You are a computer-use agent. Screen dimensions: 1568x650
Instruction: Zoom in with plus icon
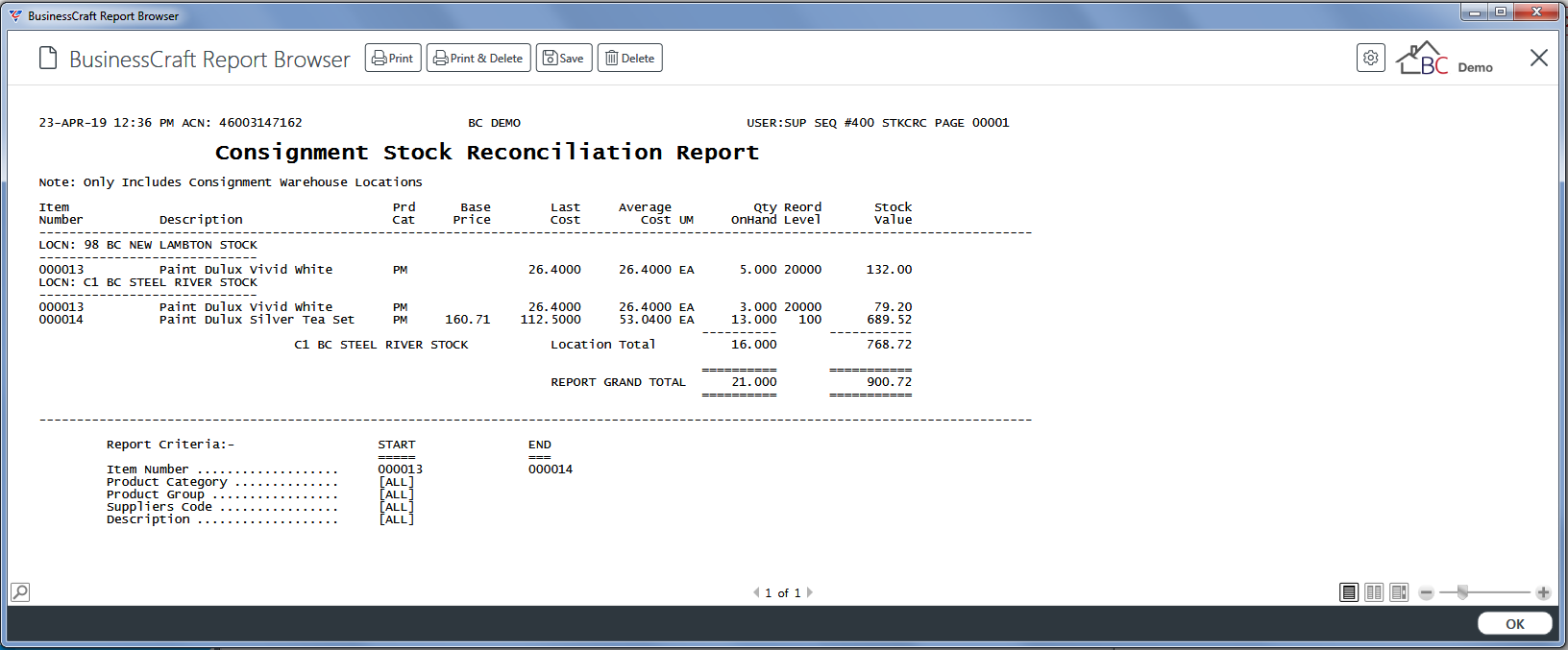coord(1543,593)
